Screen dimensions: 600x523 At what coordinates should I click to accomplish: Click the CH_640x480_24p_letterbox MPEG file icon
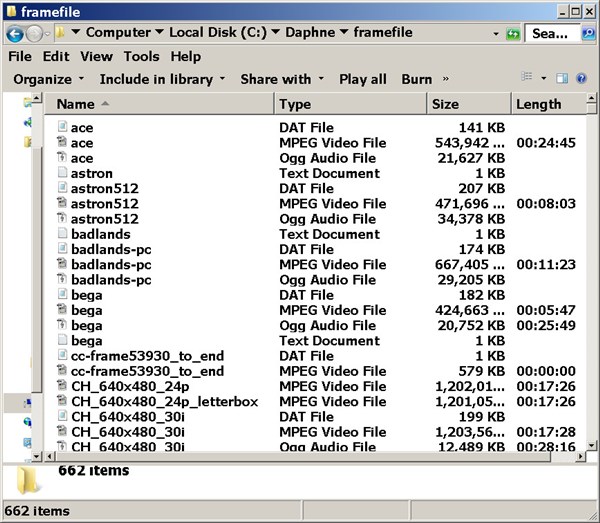(61, 402)
